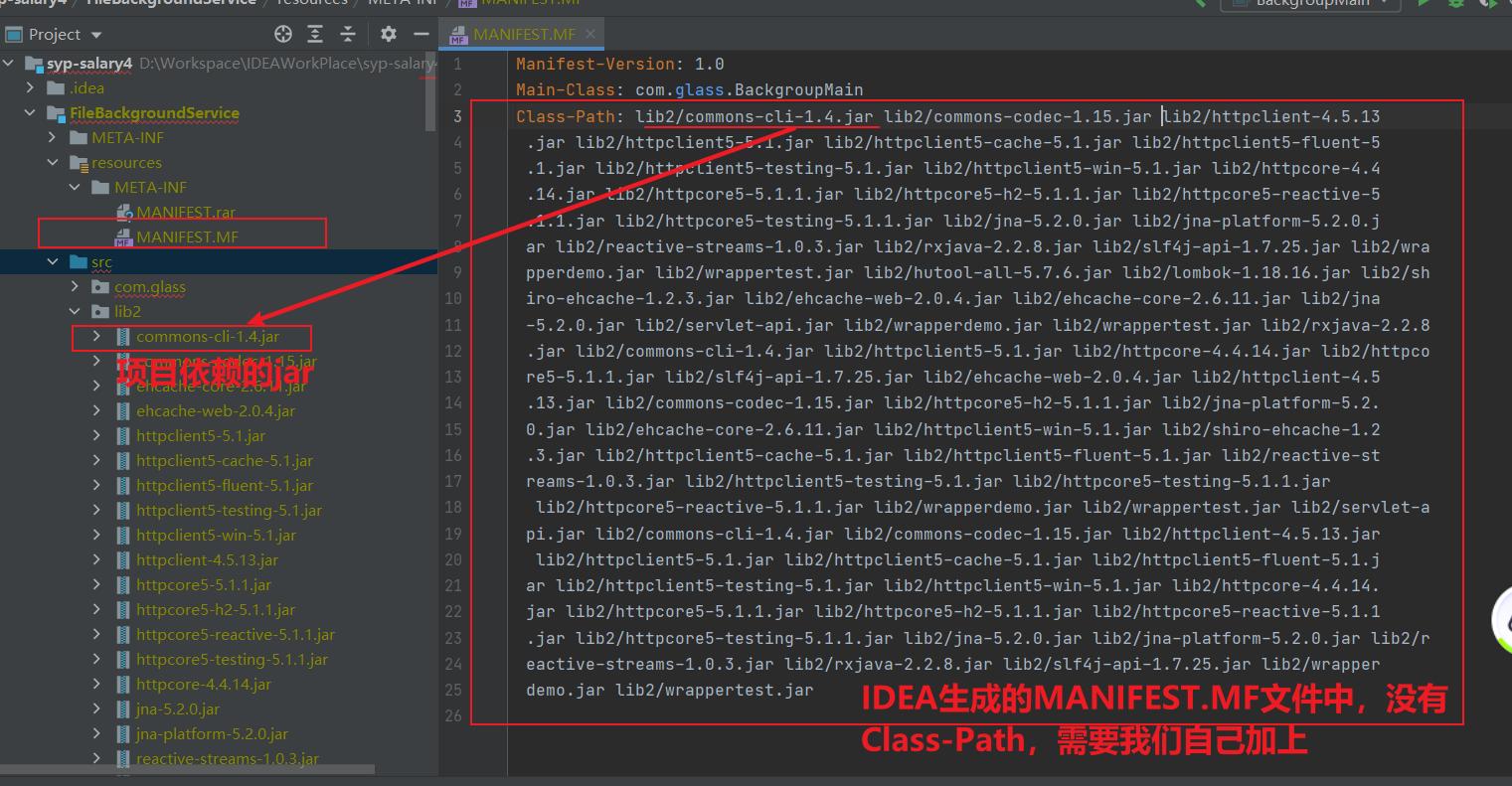Collapse the src folder
1512x786 pixels.
53,262
